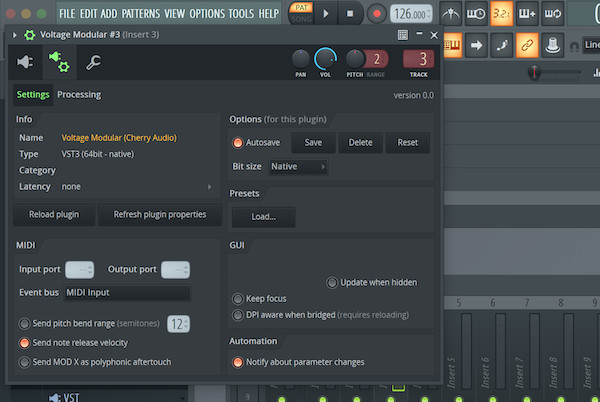Click the metronome icon in top toolbar

(x=451, y=14)
